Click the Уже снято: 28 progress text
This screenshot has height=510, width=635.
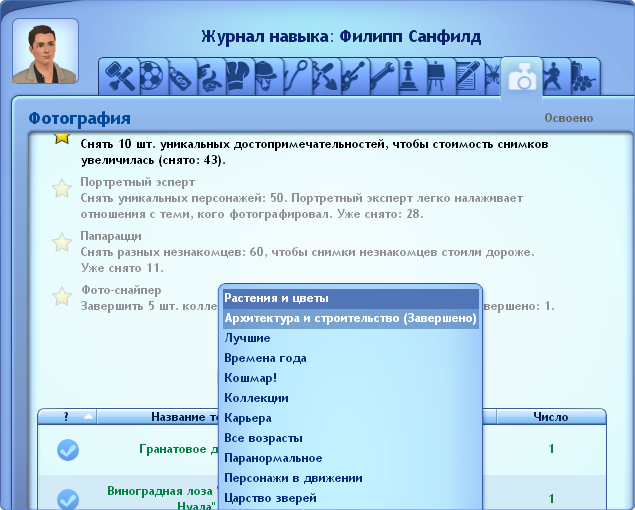click(x=380, y=214)
